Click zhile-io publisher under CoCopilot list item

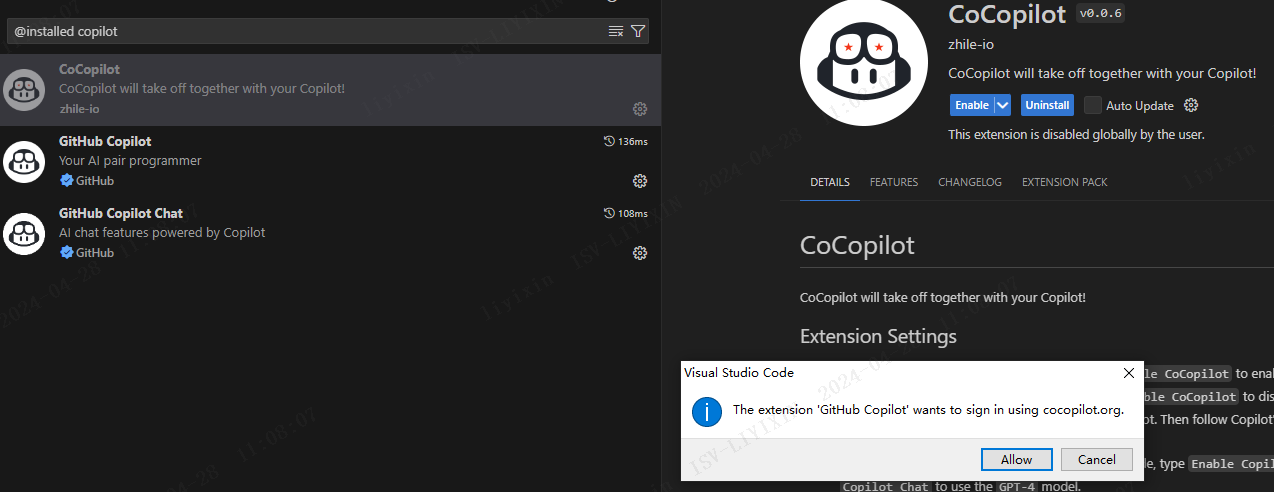click(x=80, y=109)
